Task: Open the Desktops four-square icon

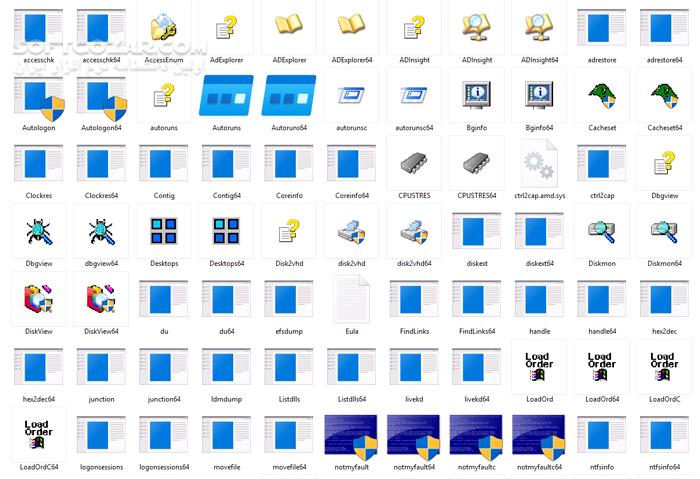Action: tap(164, 231)
